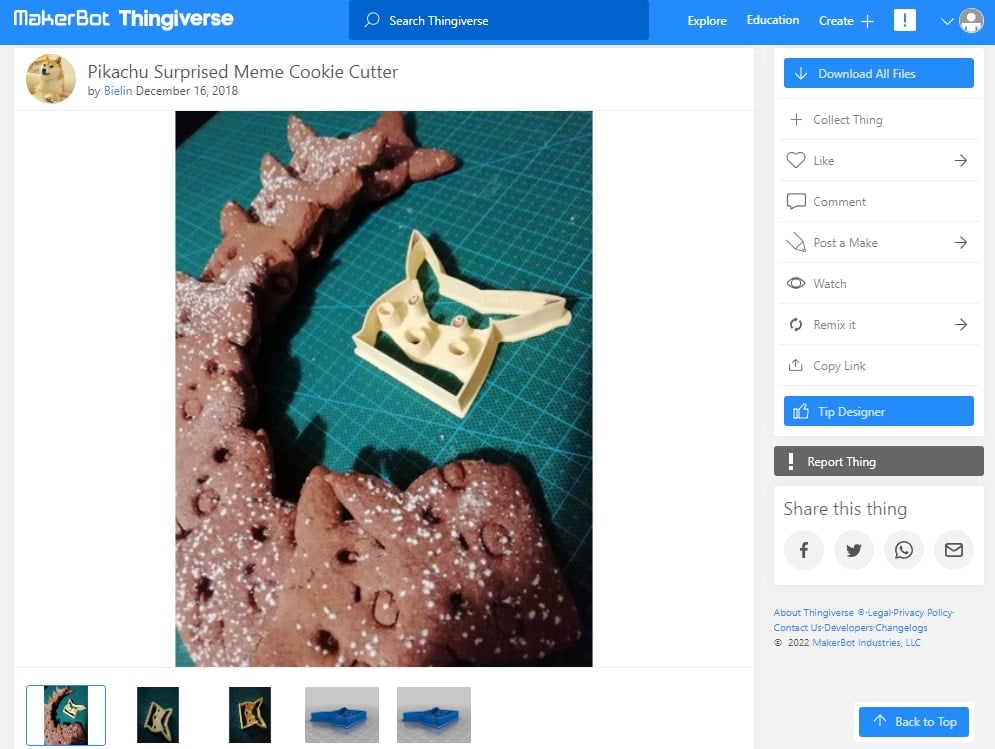Open the user profile avatar icon

971,20
